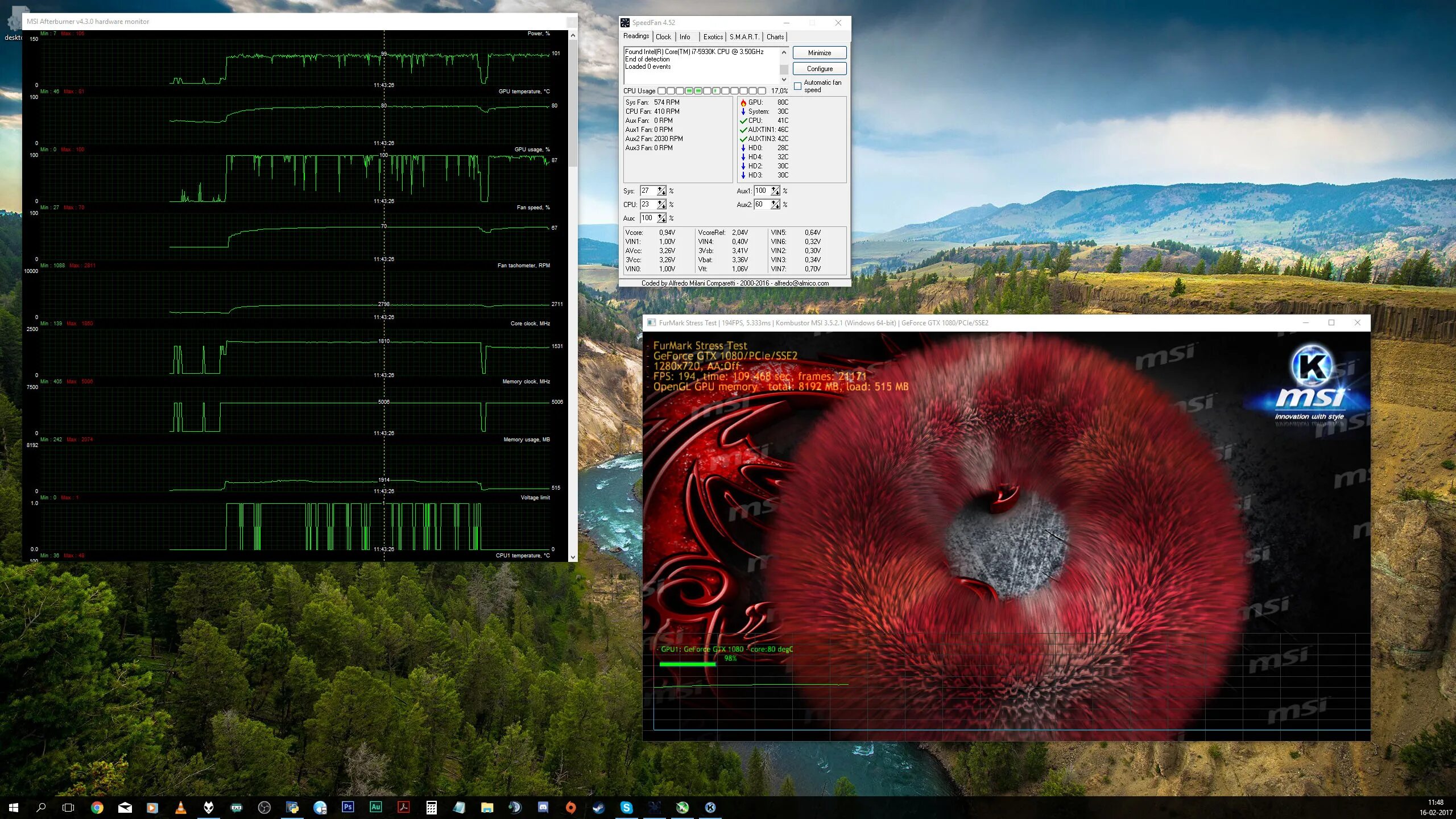This screenshot has width=1456, height=819.
Task: Open the S.M.A.R.T. tab in SpeedFan
Action: [744, 37]
